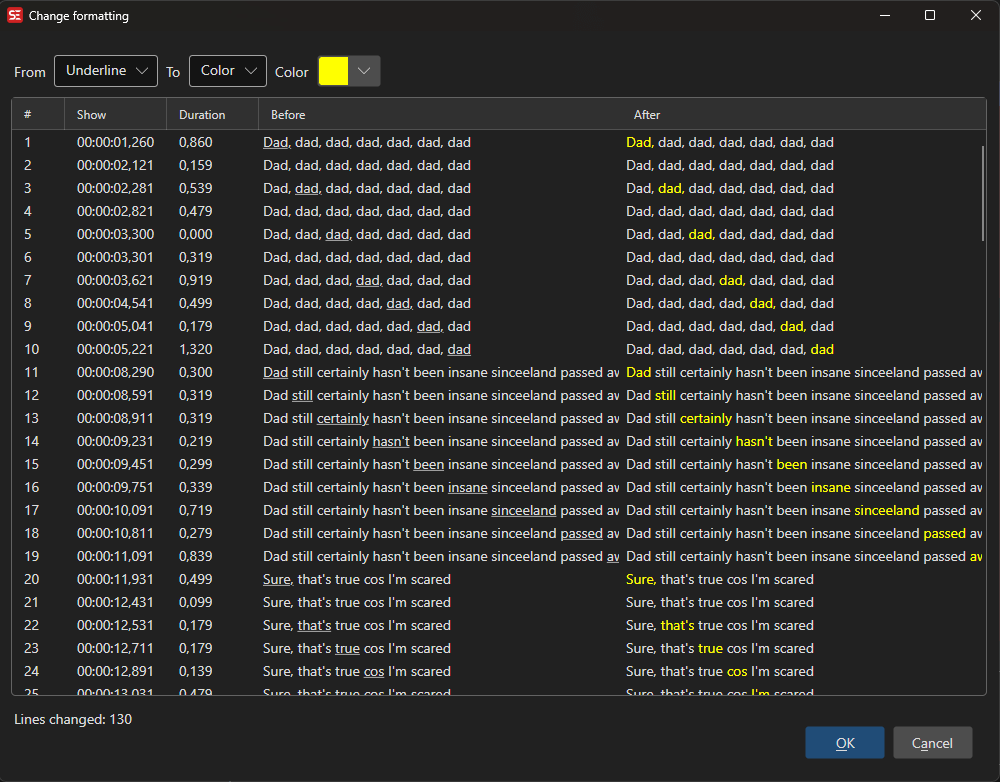Click Cancel to close the dialog

[x=932, y=742]
